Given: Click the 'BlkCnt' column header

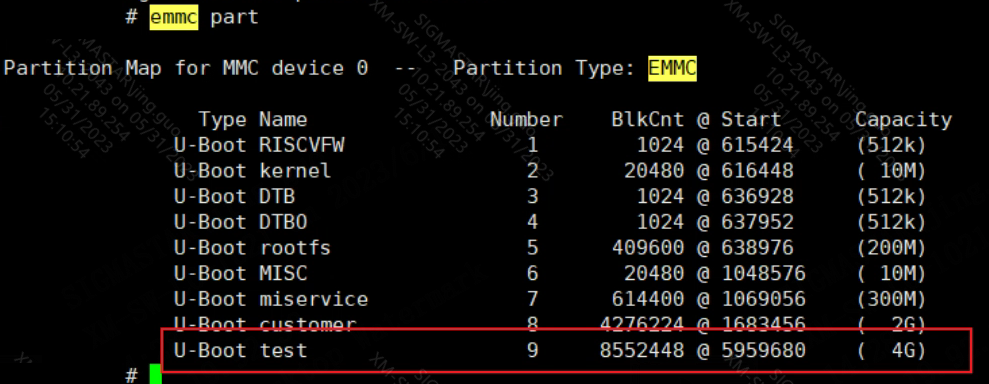Looking at the screenshot, I should coord(648,120).
